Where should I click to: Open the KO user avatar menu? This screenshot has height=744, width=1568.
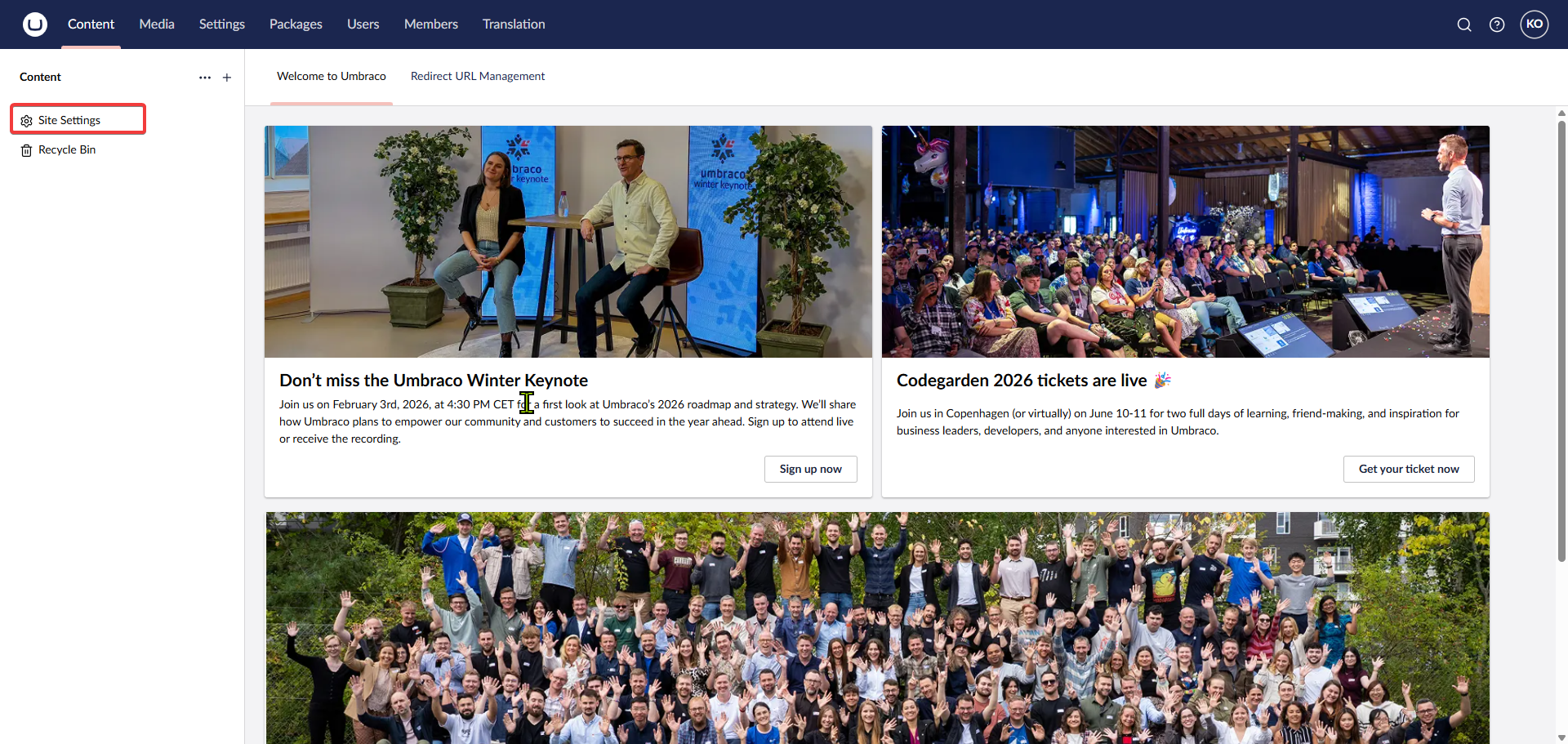click(1535, 25)
